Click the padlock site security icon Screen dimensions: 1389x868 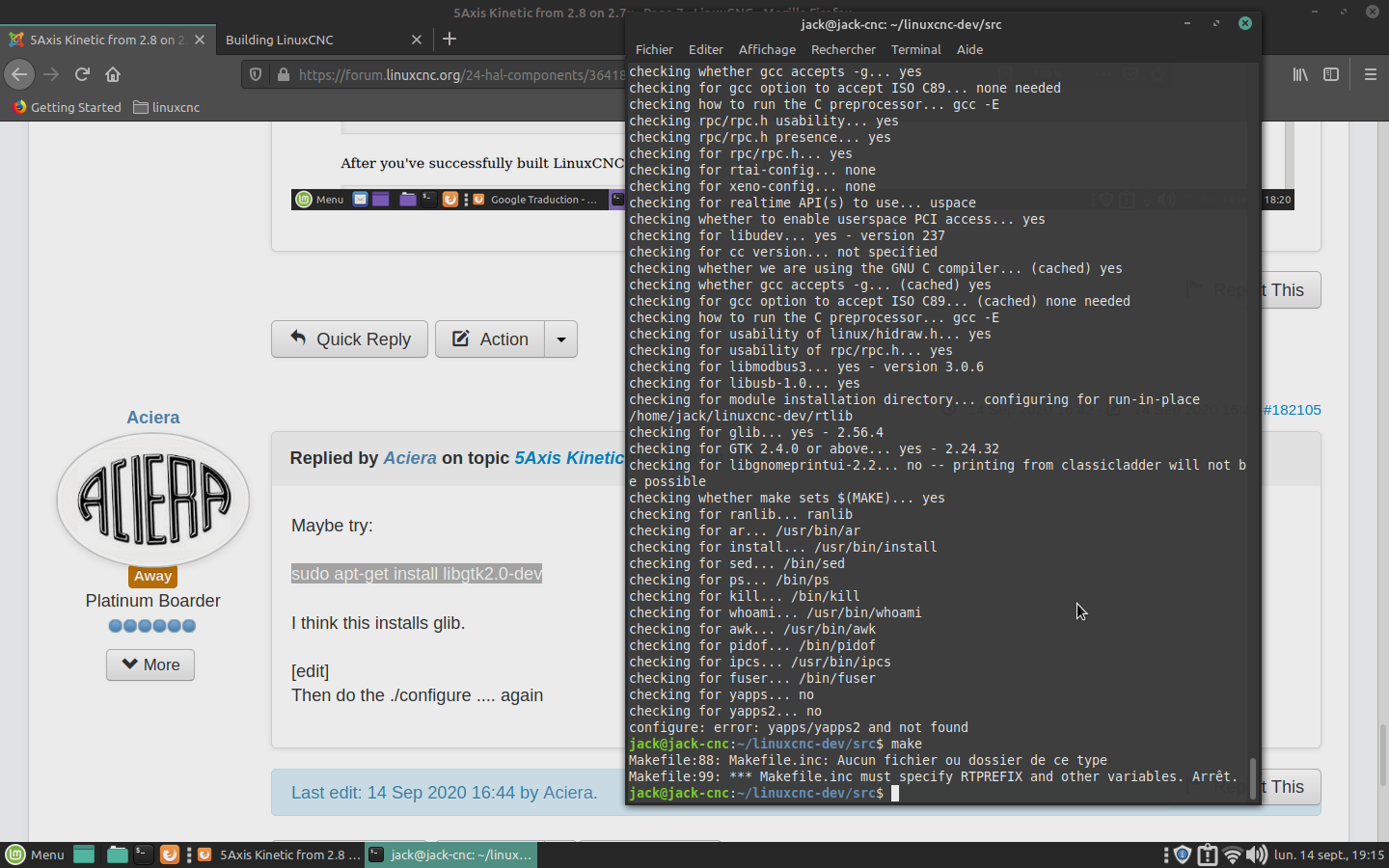pos(284,74)
